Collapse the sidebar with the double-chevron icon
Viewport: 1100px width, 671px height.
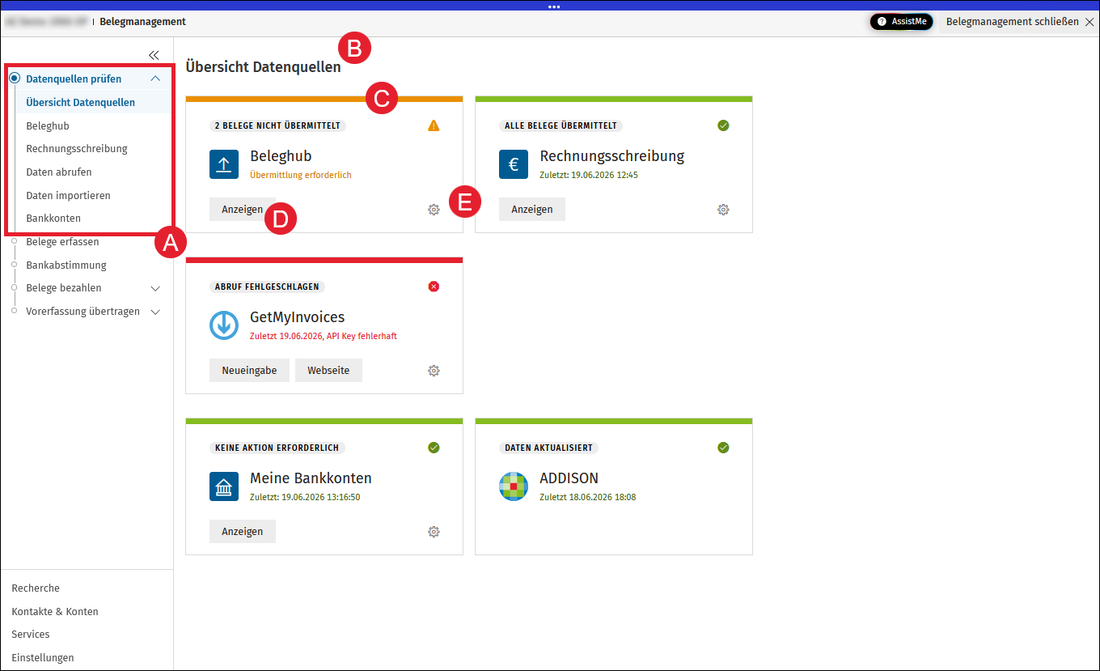[x=154, y=55]
